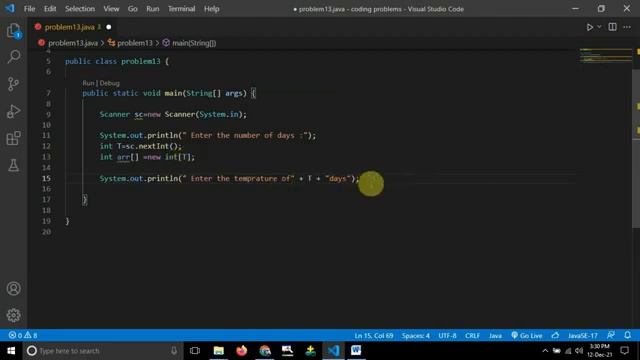Open the Accounts menu icon
This screenshot has width=640, height=360.
point(13,289)
